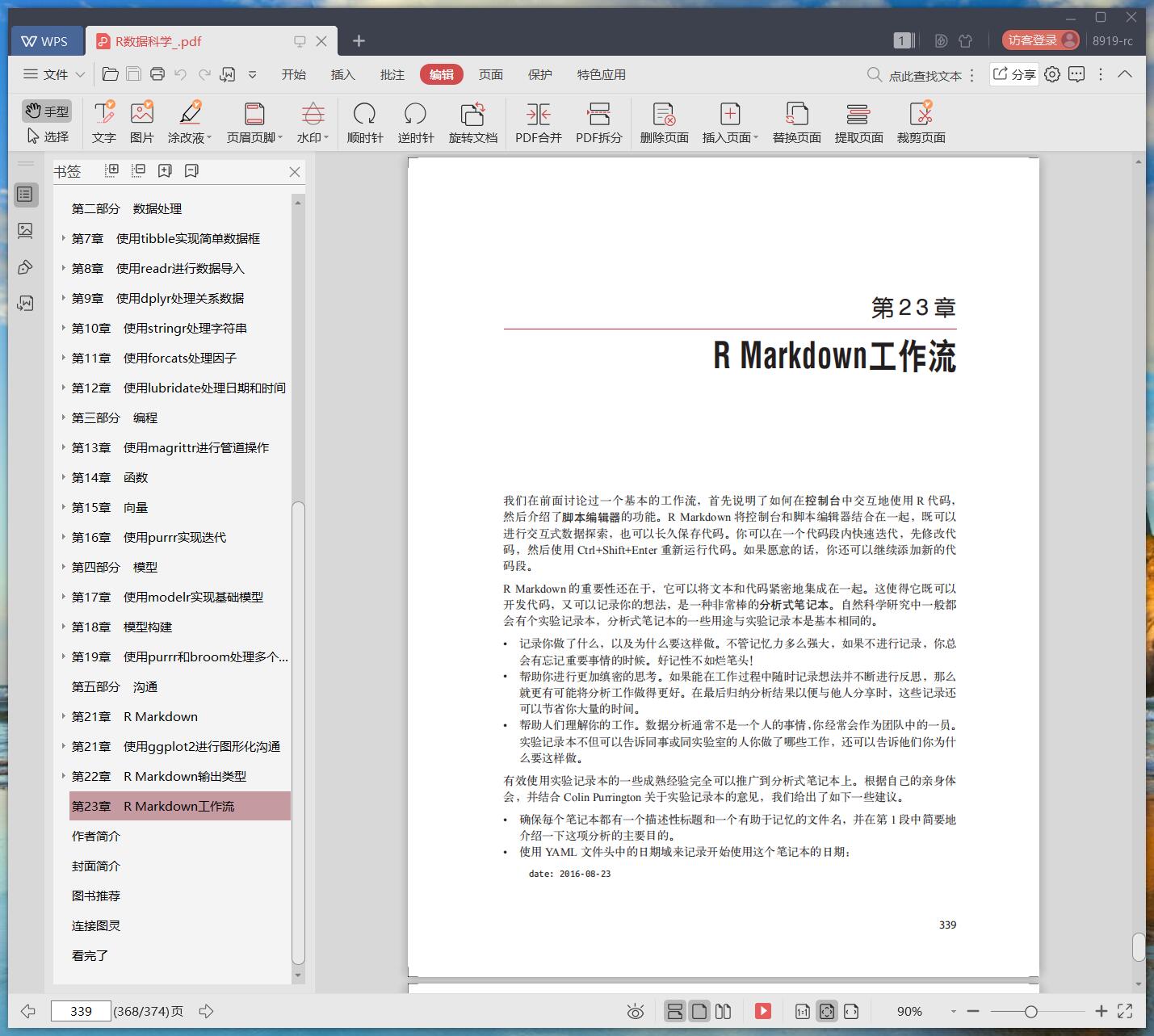Delete page (删除页面)
1154x1036 pixels.
coord(665,123)
